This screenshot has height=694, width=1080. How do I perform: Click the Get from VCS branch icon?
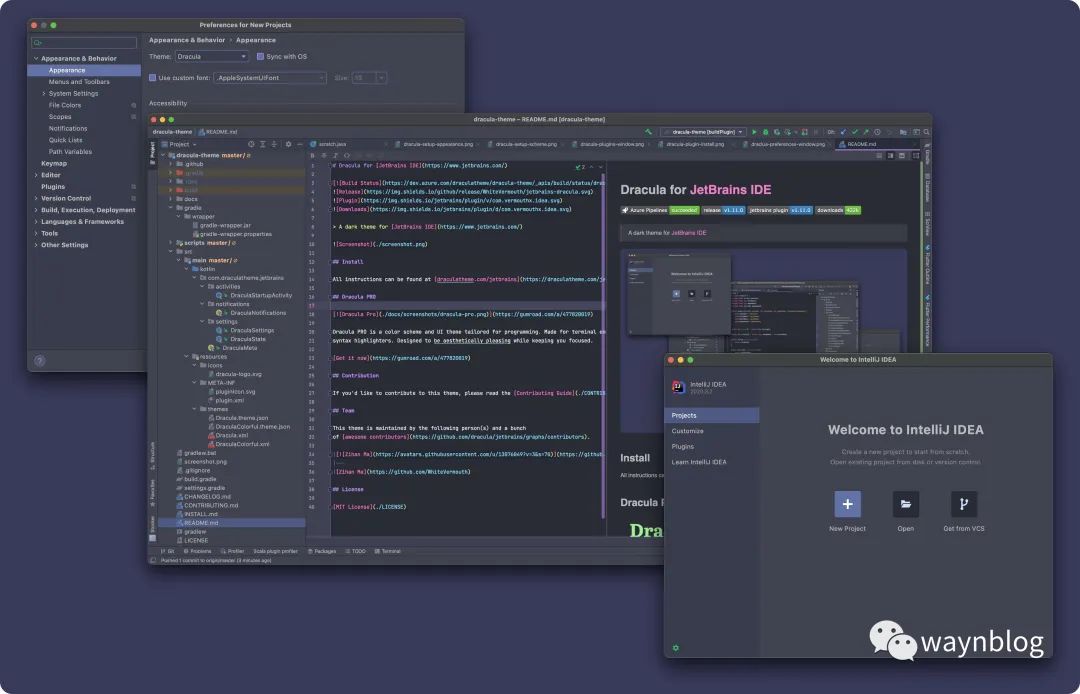coord(964,504)
